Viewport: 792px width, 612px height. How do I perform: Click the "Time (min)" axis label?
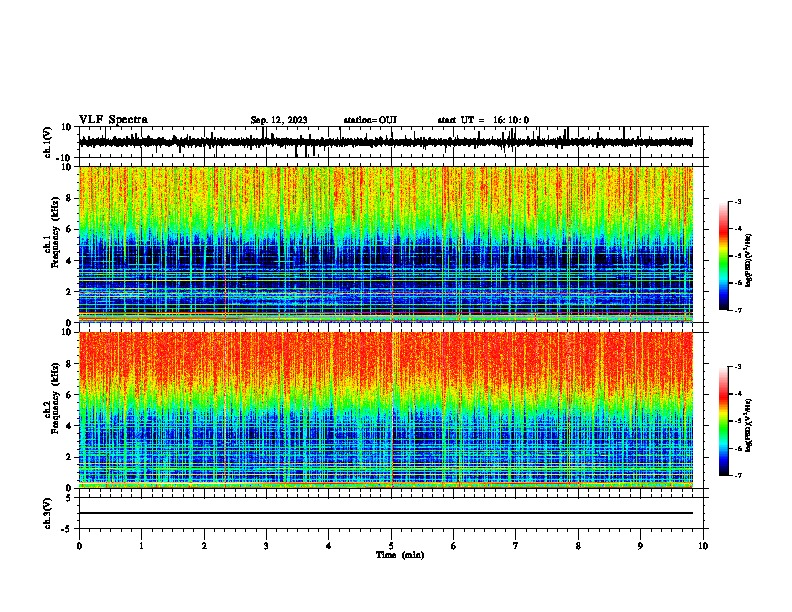400,555
